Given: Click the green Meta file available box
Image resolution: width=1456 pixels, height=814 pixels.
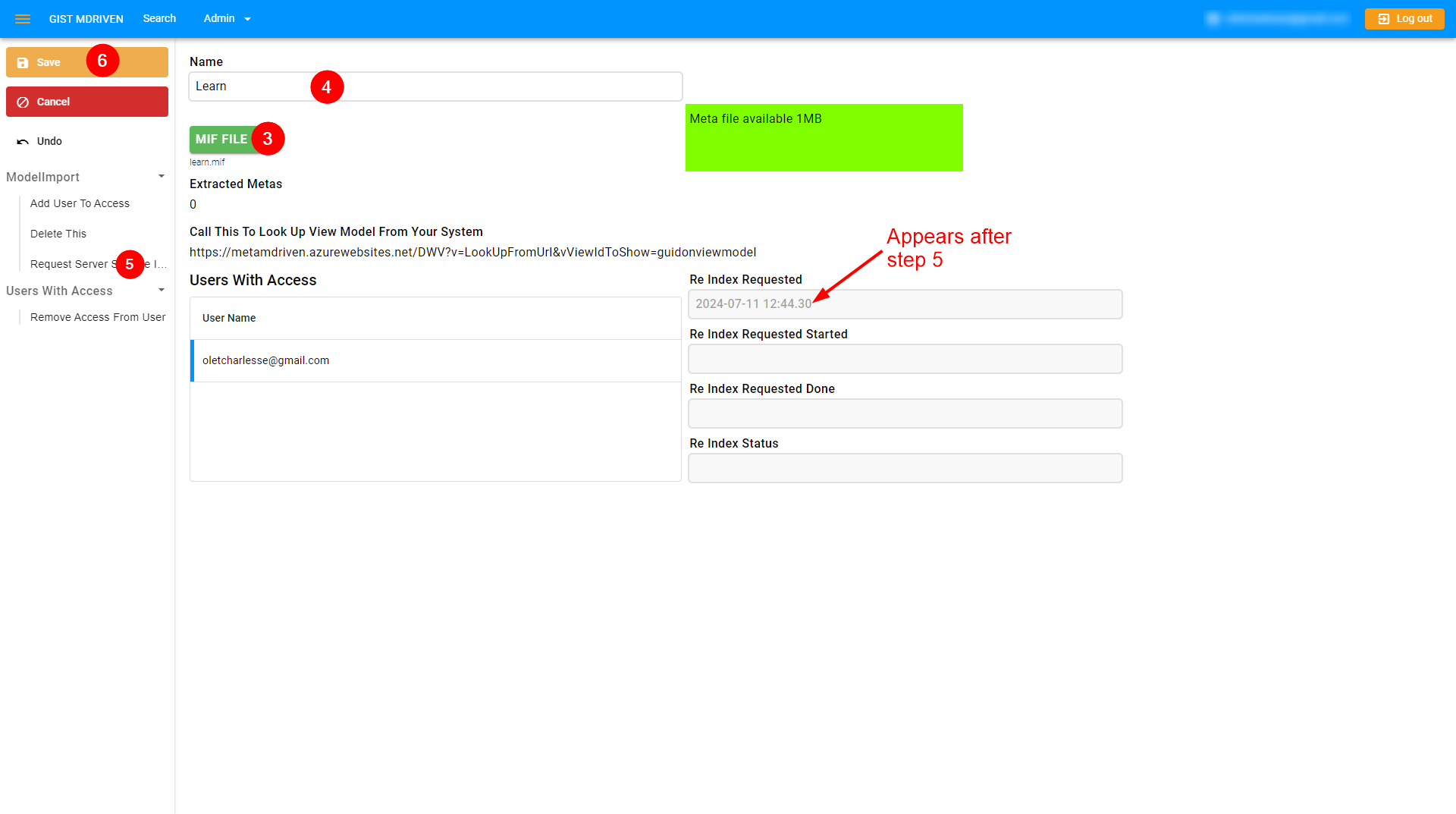Looking at the screenshot, I should (824, 138).
